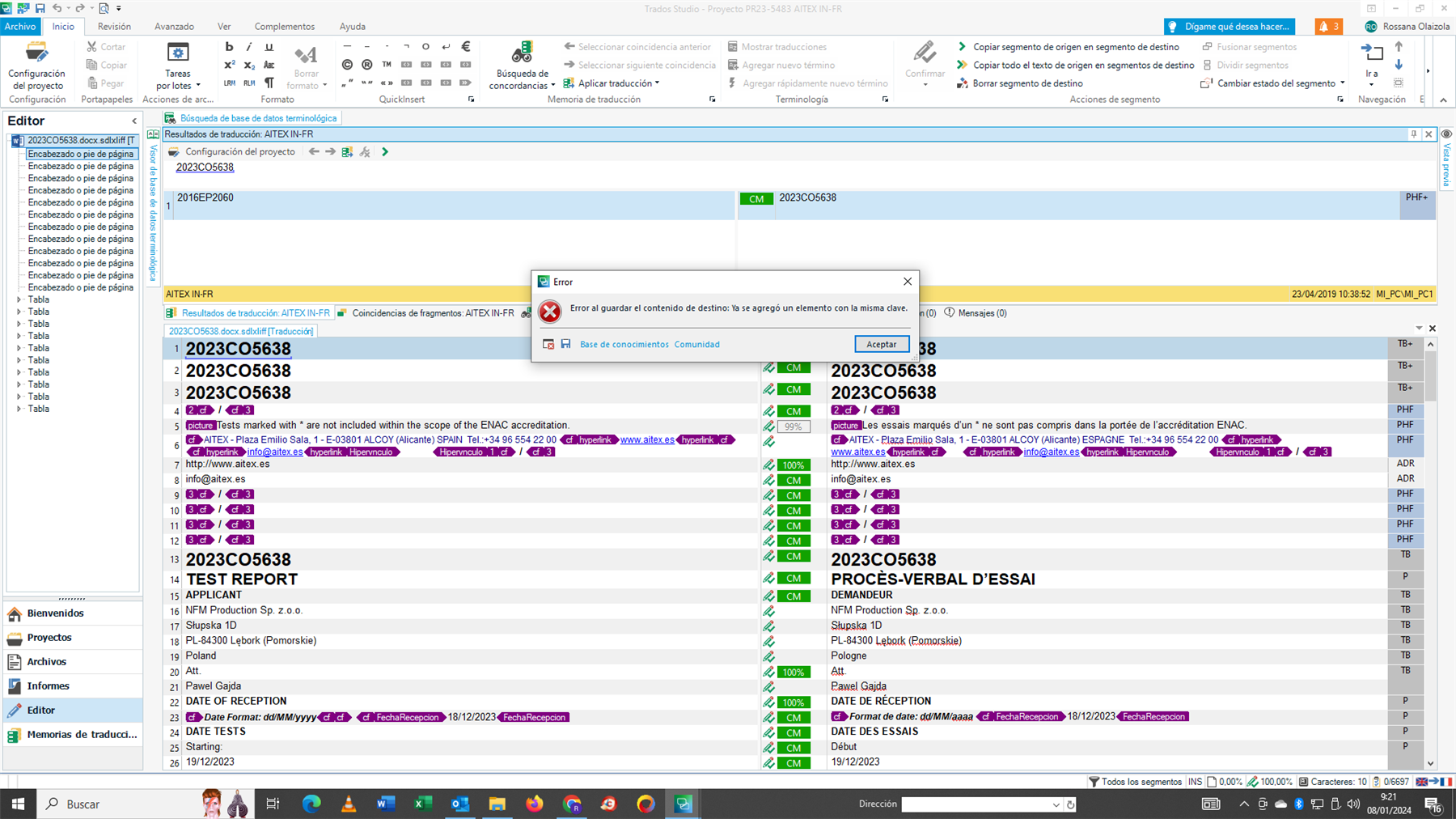The image size is (1456, 819).
Task: Toggle small caps formatting
Action: 269,65
